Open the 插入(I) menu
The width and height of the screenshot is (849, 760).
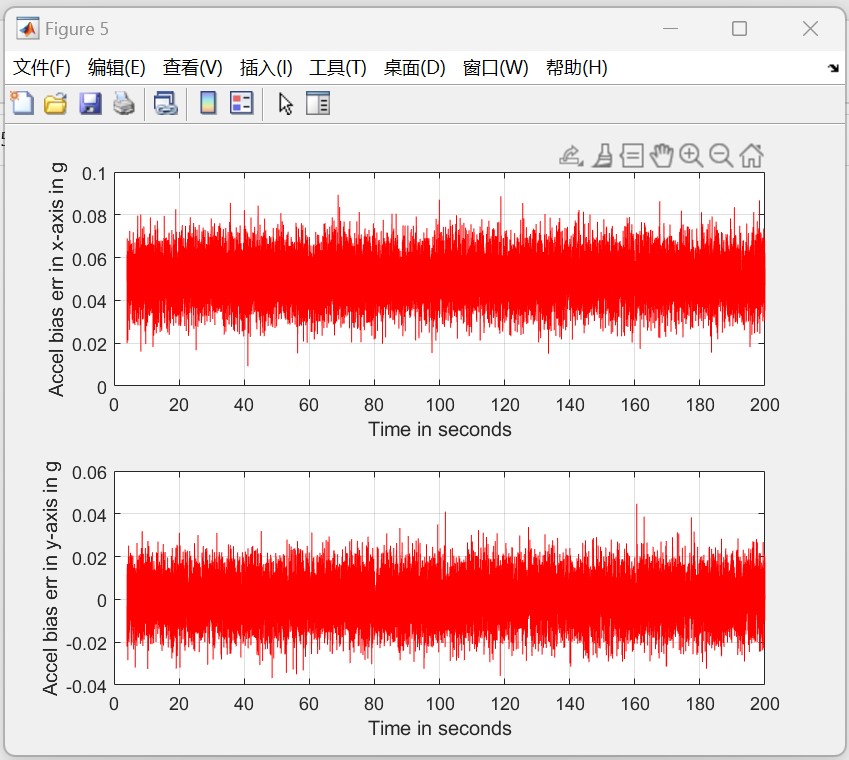[266, 68]
